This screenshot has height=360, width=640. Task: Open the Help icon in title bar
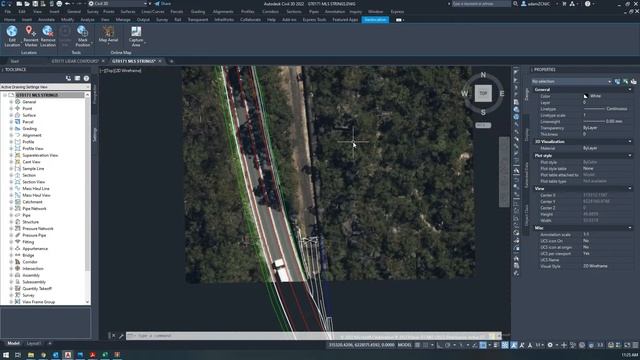587,4
